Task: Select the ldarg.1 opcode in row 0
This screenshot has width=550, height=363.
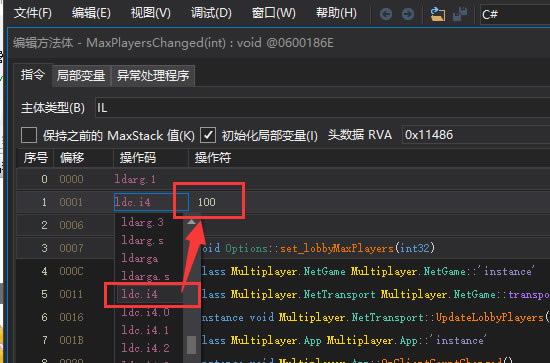Action: 135,179
